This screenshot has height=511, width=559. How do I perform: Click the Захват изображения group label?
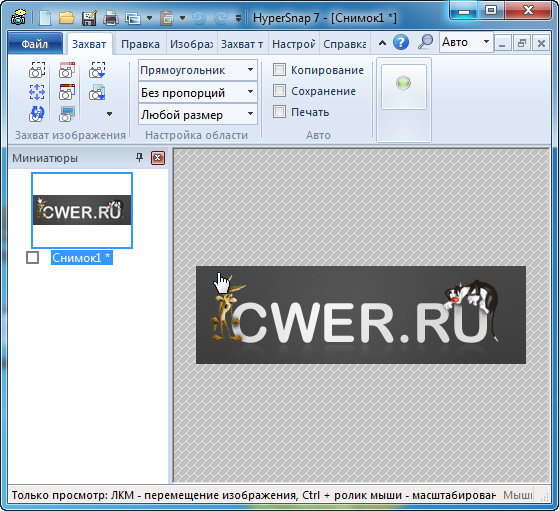point(70,135)
